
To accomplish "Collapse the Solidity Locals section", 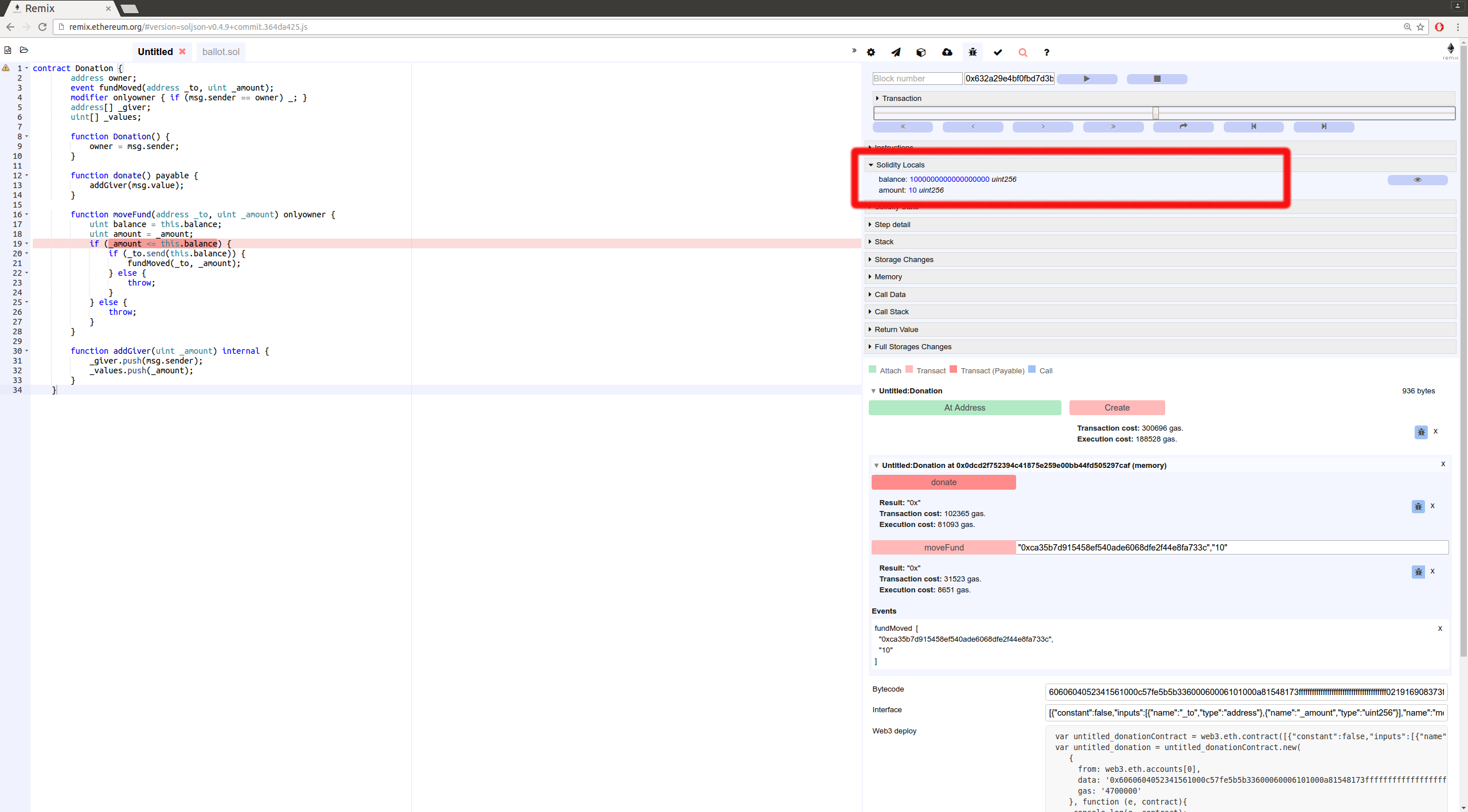I will coord(900,165).
